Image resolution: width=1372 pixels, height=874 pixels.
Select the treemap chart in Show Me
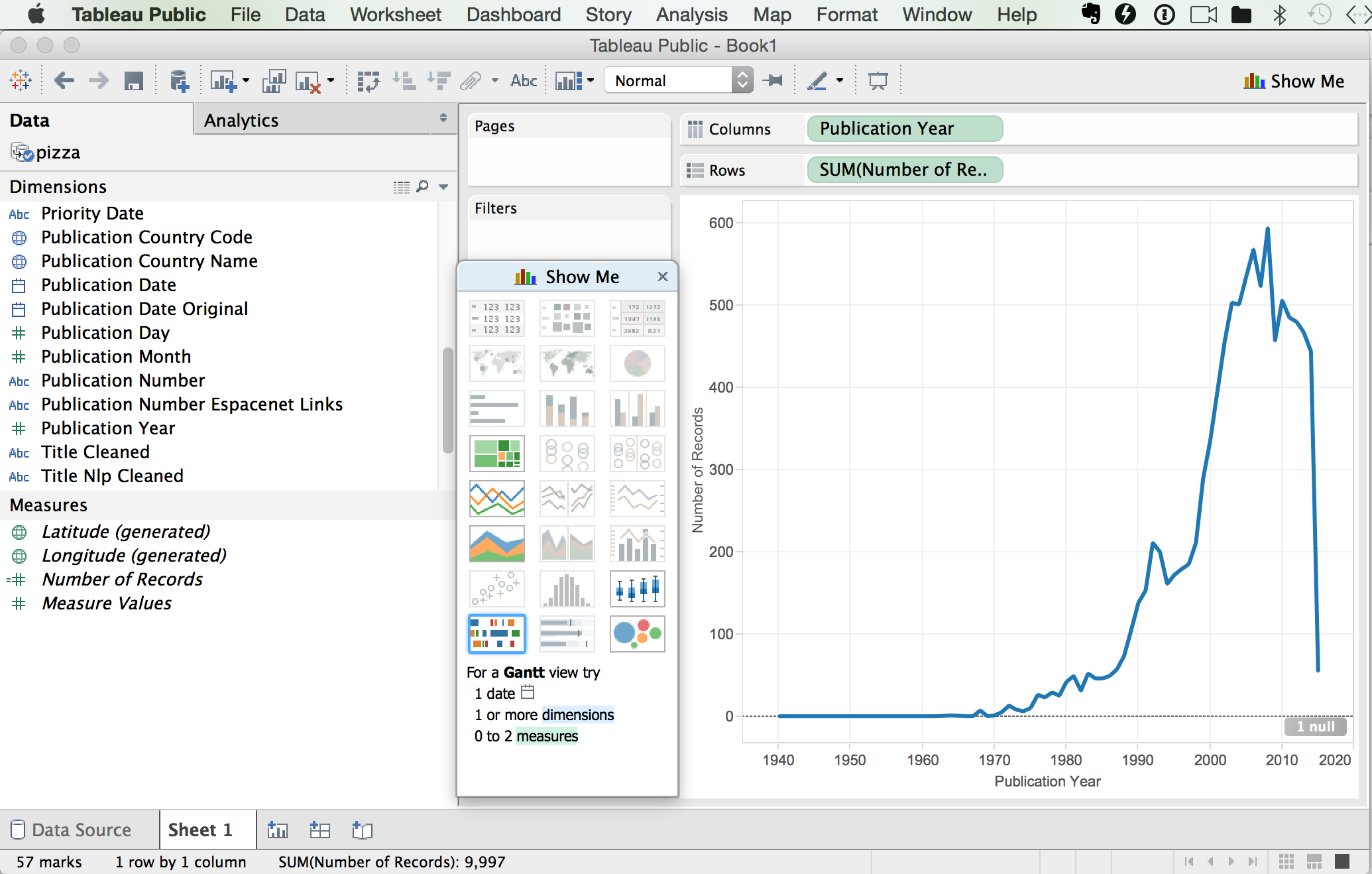click(x=497, y=454)
